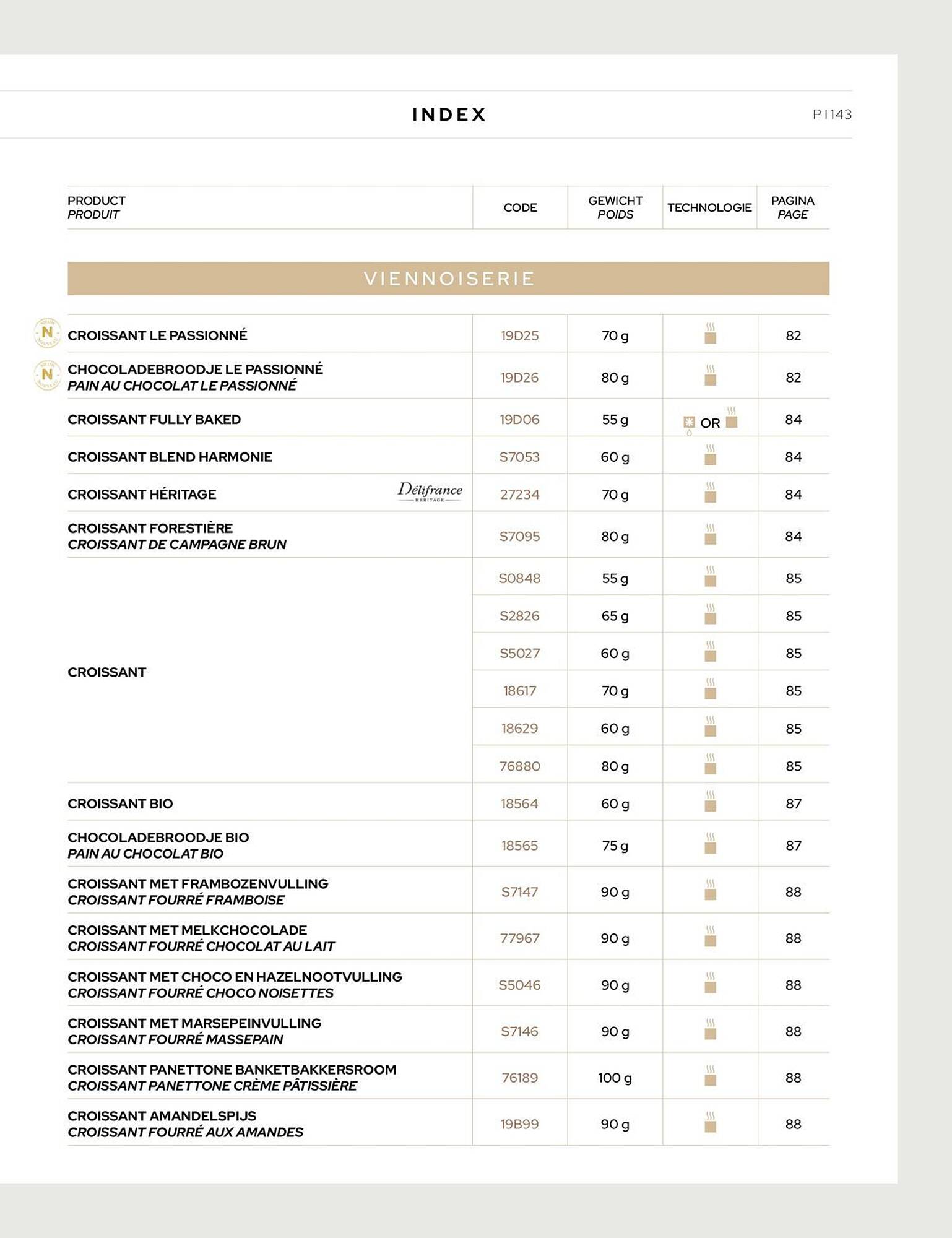Click the bake icon in the 76189 row
The width and height of the screenshot is (952, 1238).
pyautogui.click(x=711, y=1076)
